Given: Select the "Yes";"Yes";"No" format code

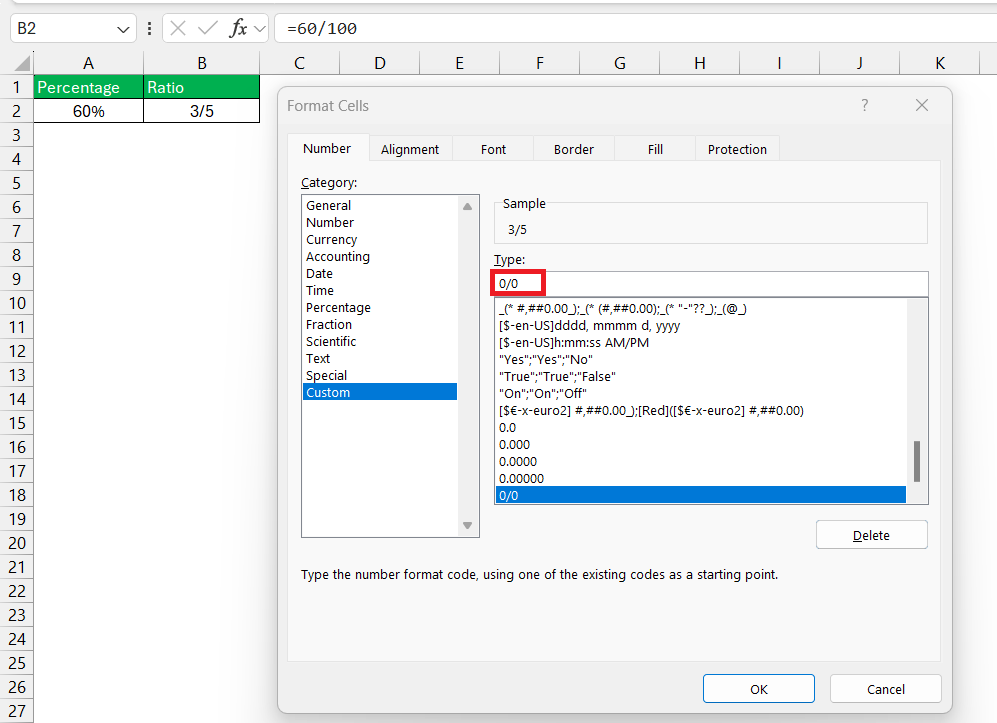Looking at the screenshot, I should pos(701,359).
